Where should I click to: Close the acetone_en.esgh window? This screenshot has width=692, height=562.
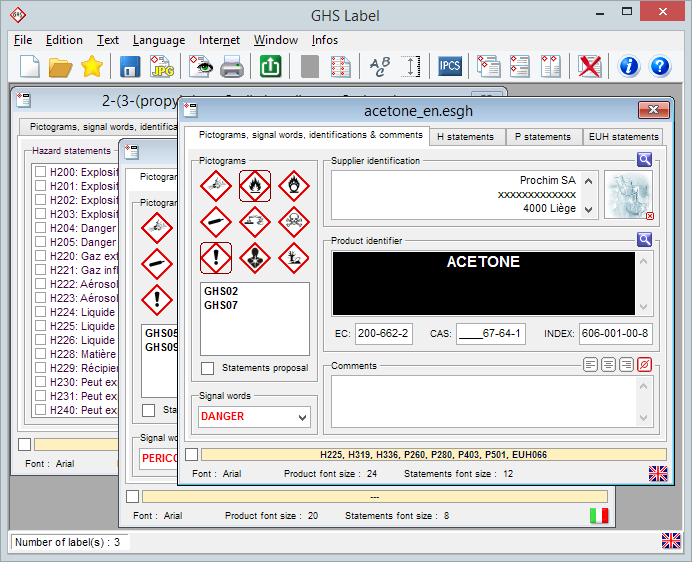(x=654, y=110)
